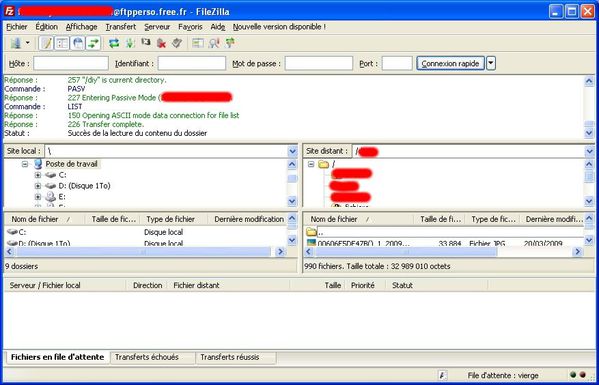Open the parent folder '..' in remote list
599x385 pixels.
tap(444, 232)
